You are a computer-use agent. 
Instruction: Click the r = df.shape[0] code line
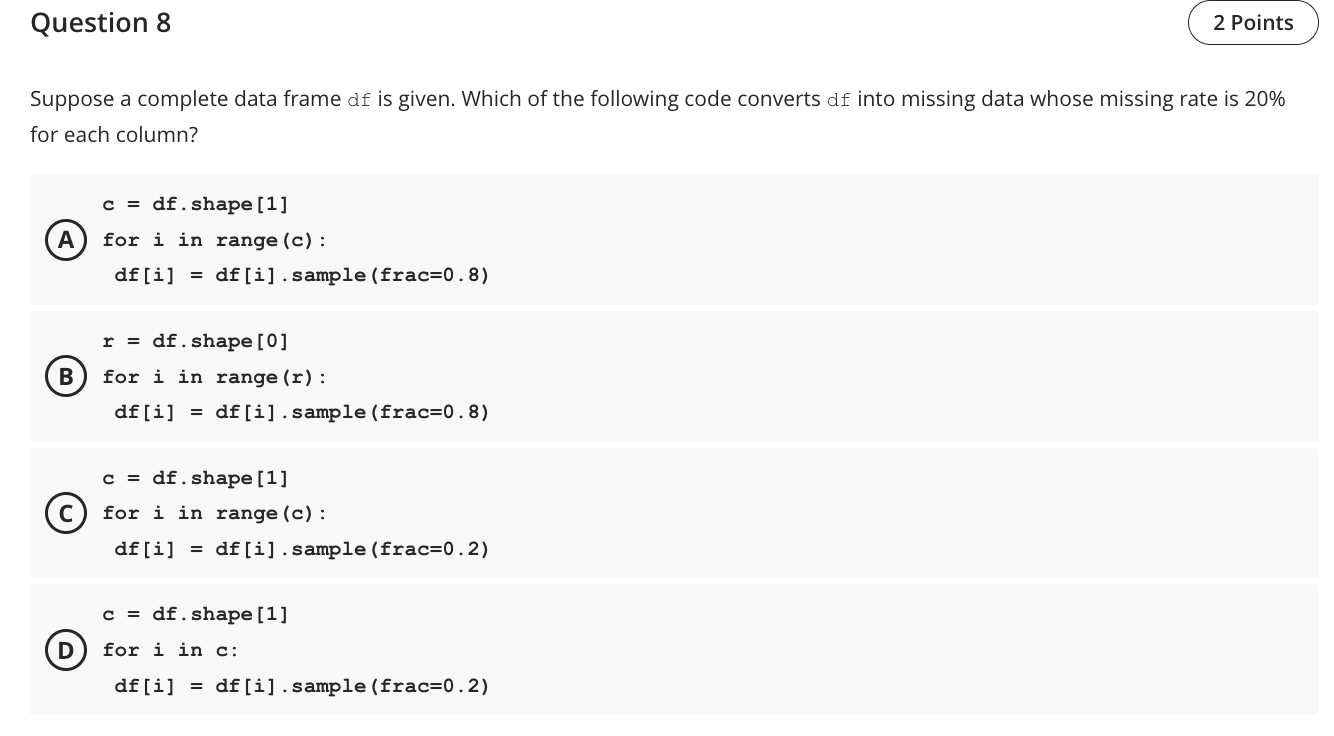[196, 341]
